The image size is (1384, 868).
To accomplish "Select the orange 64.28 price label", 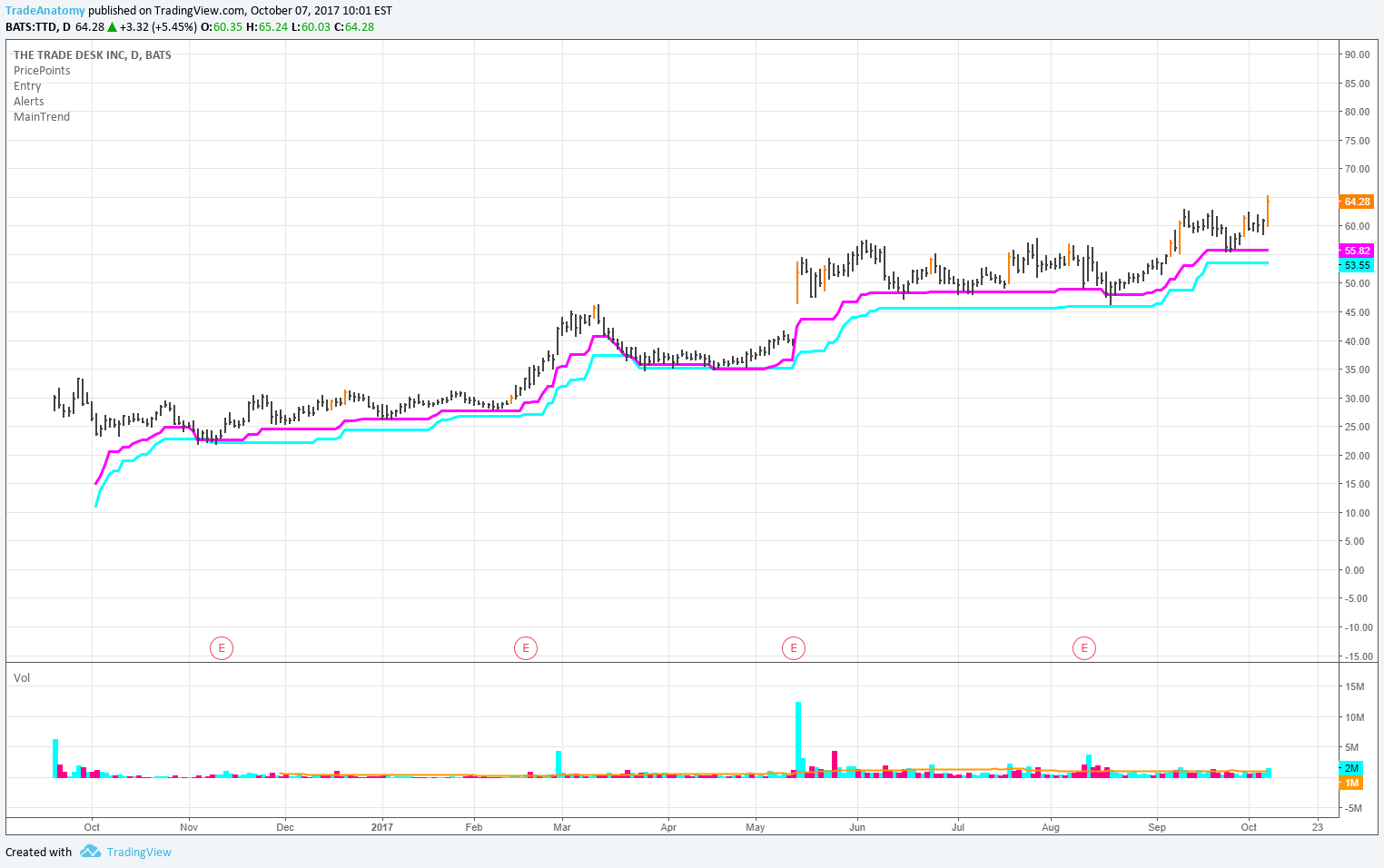I will pyautogui.click(x=1357, y=202).
